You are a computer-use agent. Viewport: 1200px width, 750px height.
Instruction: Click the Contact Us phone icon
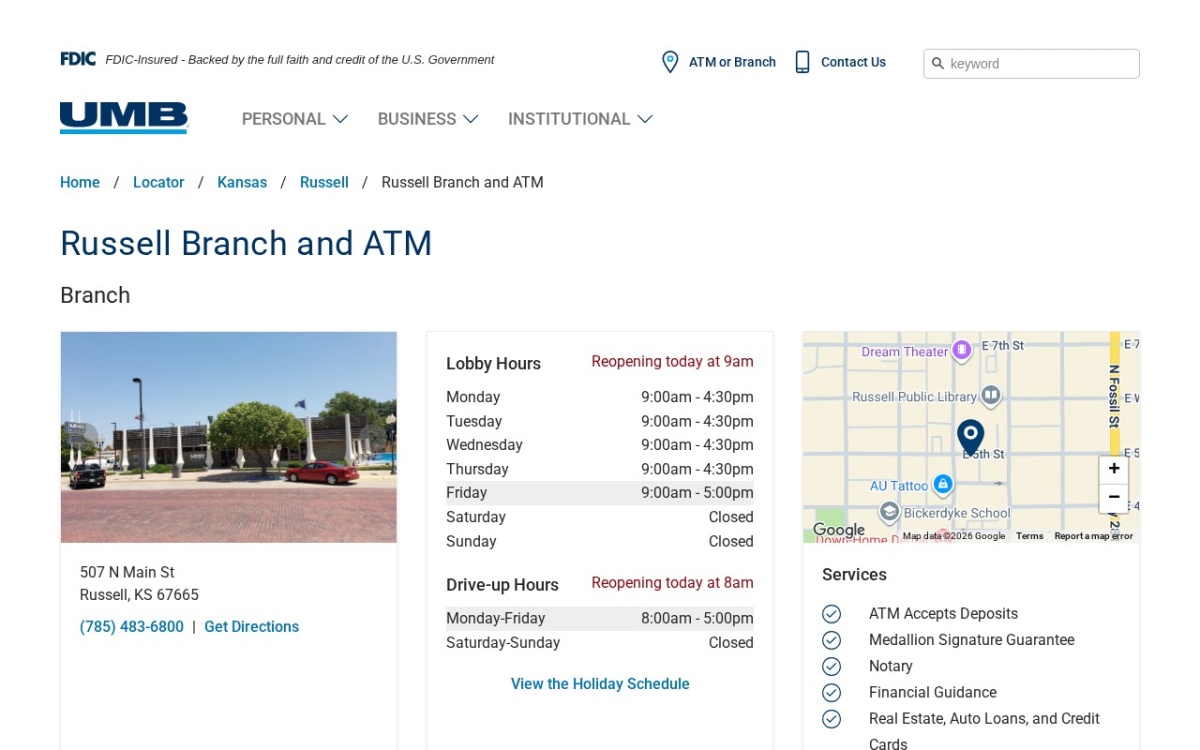pos(802,62)
